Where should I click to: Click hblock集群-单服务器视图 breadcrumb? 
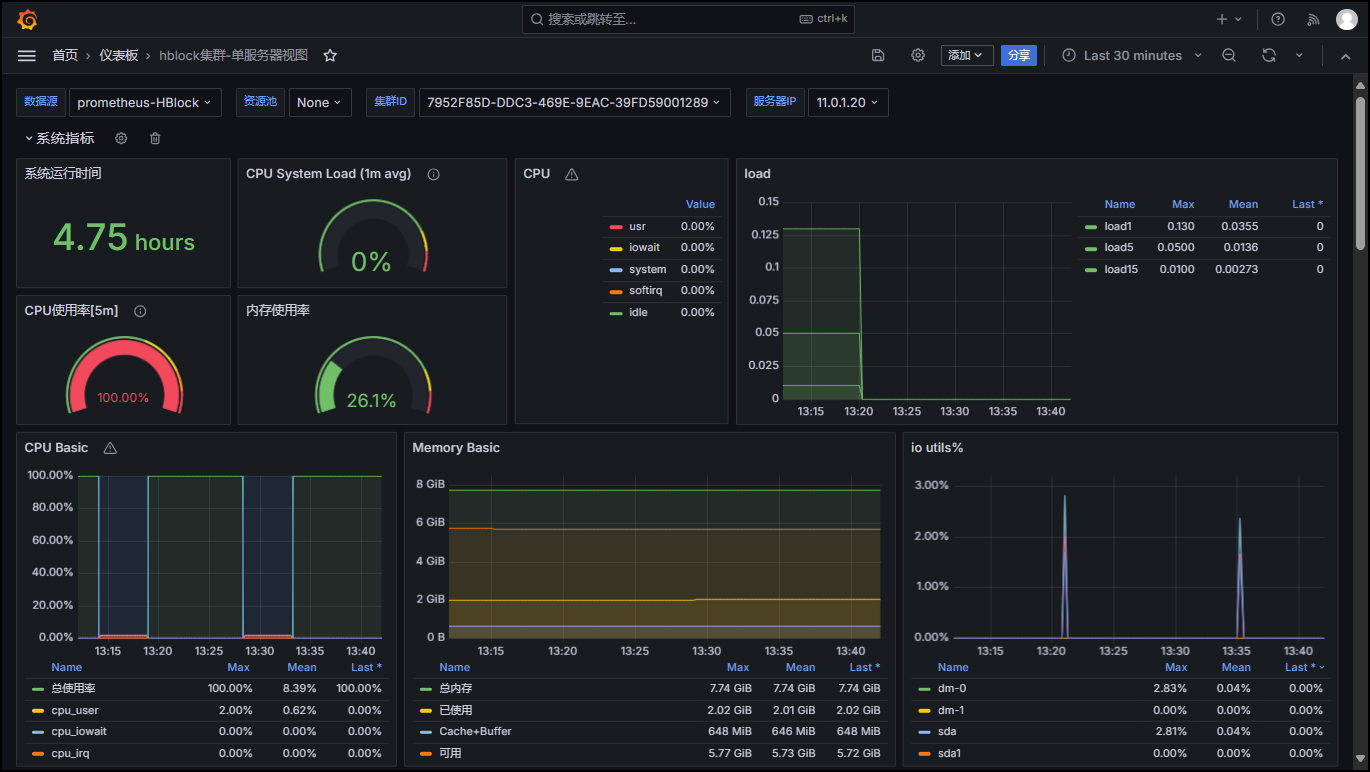pyautogui.click(x=234, y=56)
